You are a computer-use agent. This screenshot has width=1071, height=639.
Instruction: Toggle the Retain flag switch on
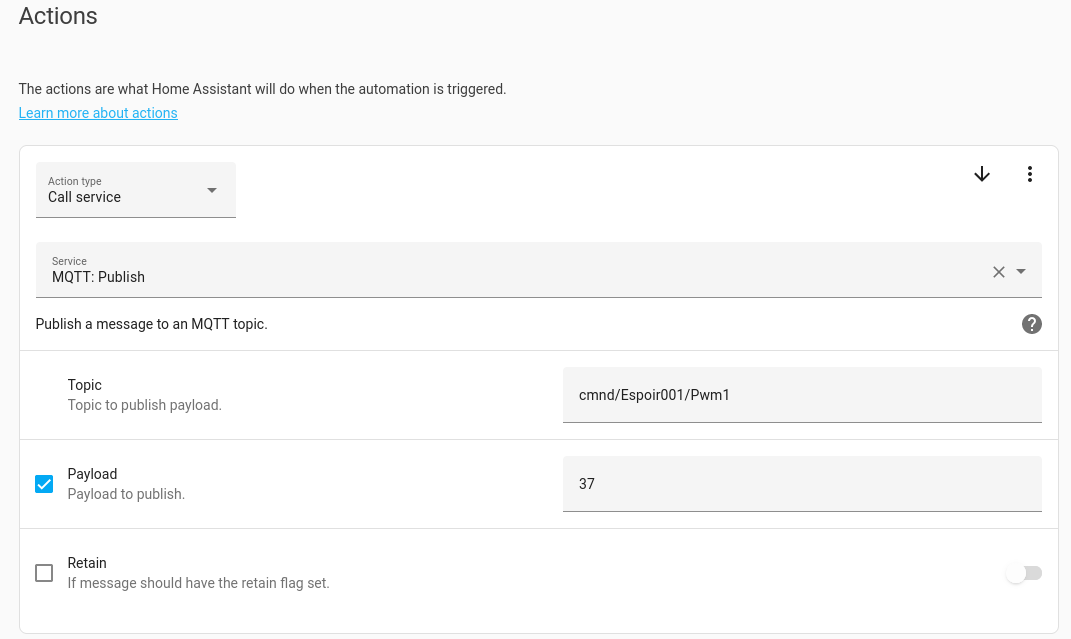(1024, 573)
